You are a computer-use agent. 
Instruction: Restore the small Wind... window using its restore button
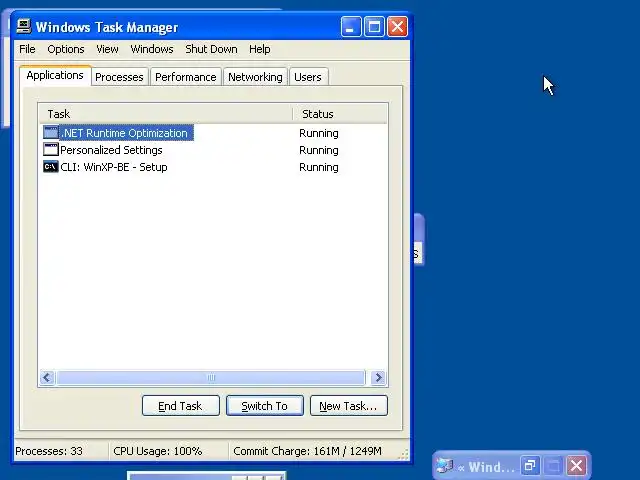[x=530, y=465]
